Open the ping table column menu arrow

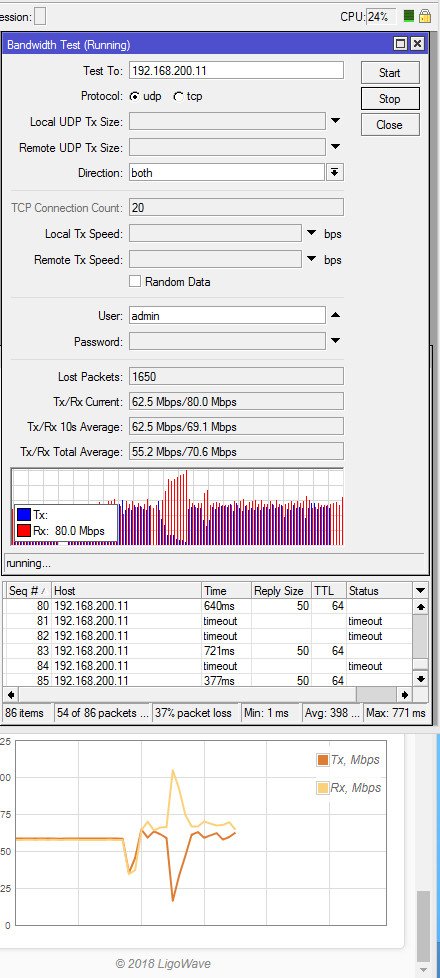tap(421, 590)
